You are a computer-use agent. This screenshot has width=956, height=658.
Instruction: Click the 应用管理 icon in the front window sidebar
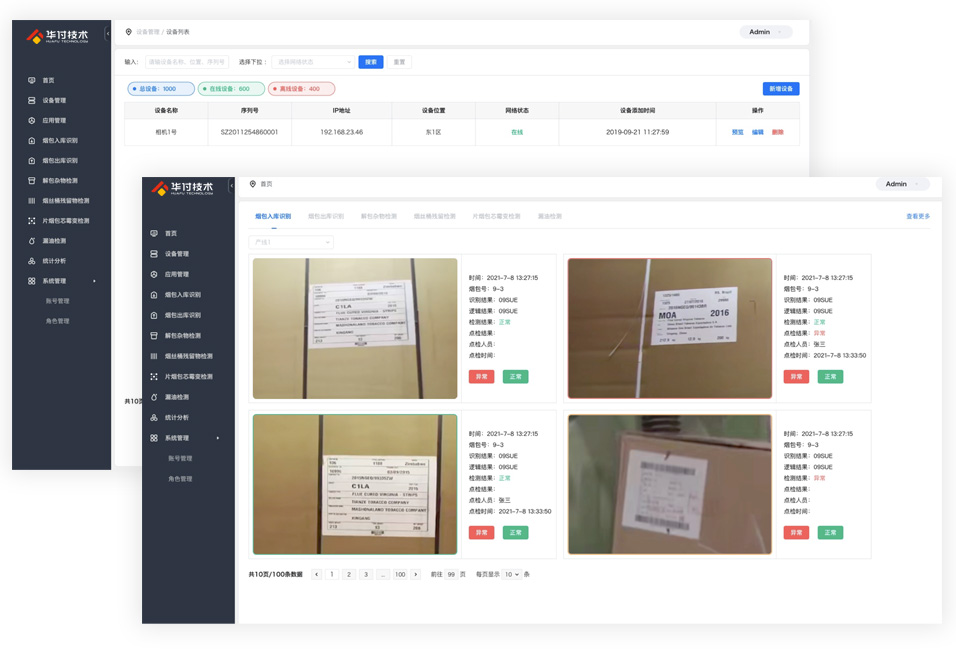tap(154, 274)
